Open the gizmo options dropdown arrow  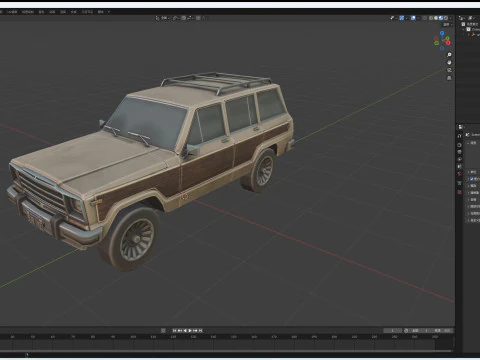point(406,18)
